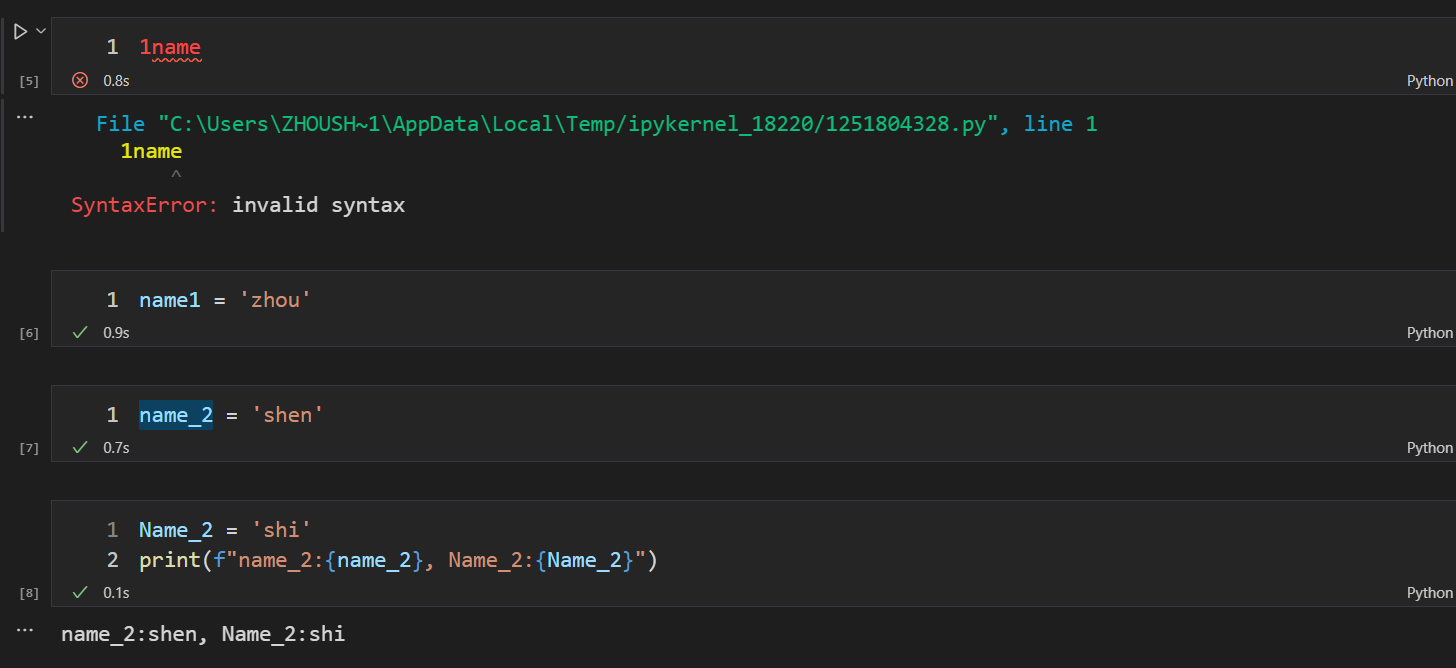1456x668 pixels.
Task: Click yellow 1name in traceback output
Action: click(151, 151)
